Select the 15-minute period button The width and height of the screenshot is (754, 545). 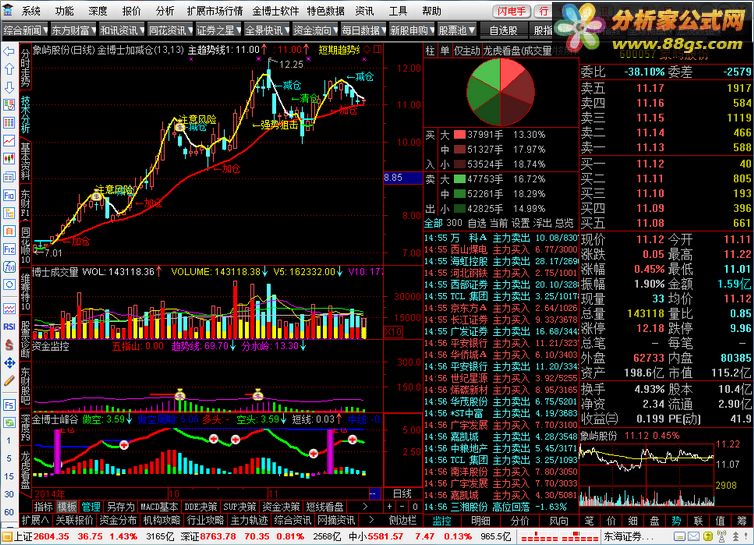(x=9, y=476)
